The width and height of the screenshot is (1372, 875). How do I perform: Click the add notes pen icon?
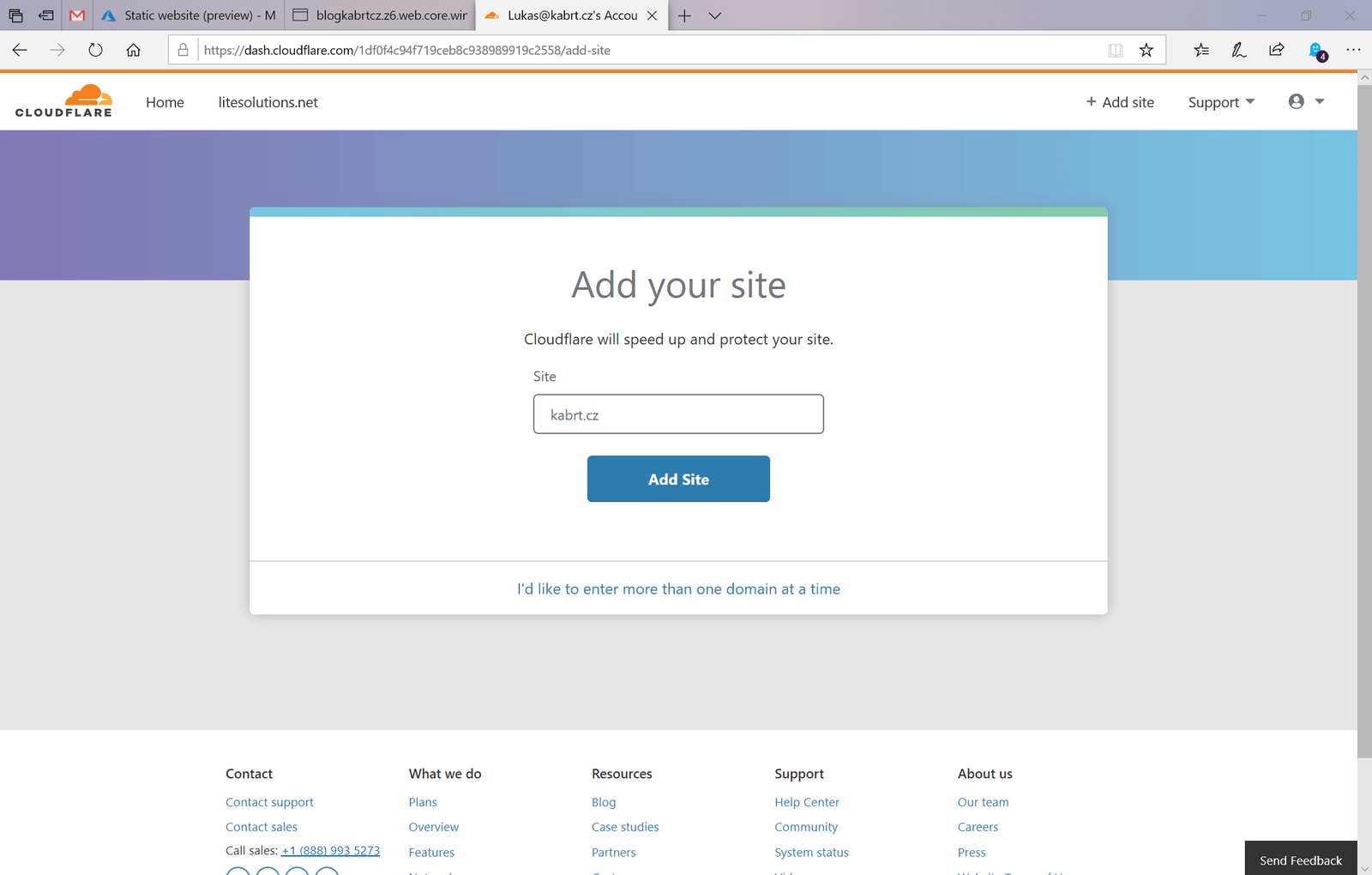click(x=1239, y=50)
